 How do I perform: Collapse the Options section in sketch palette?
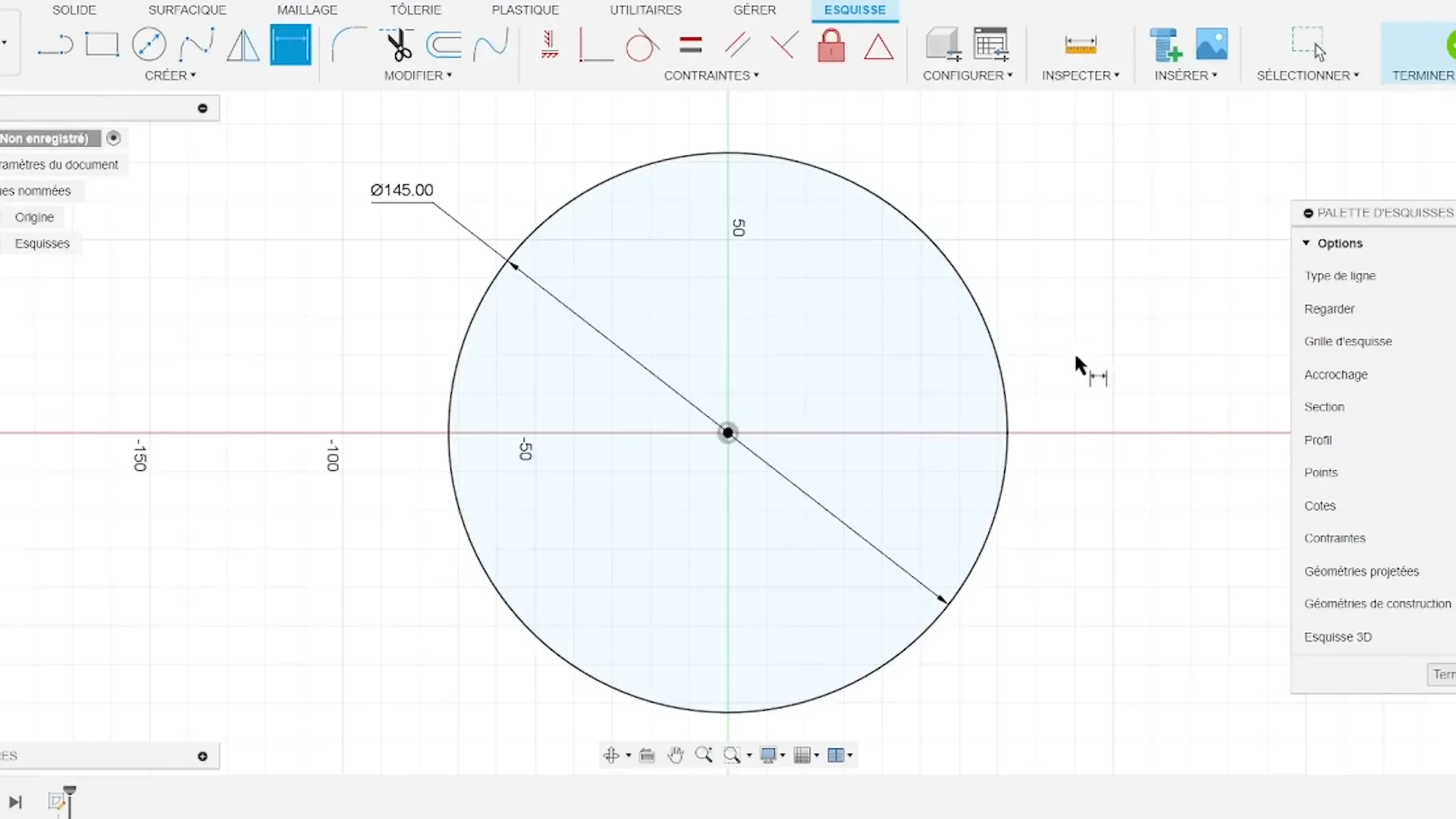(1306, 243)
